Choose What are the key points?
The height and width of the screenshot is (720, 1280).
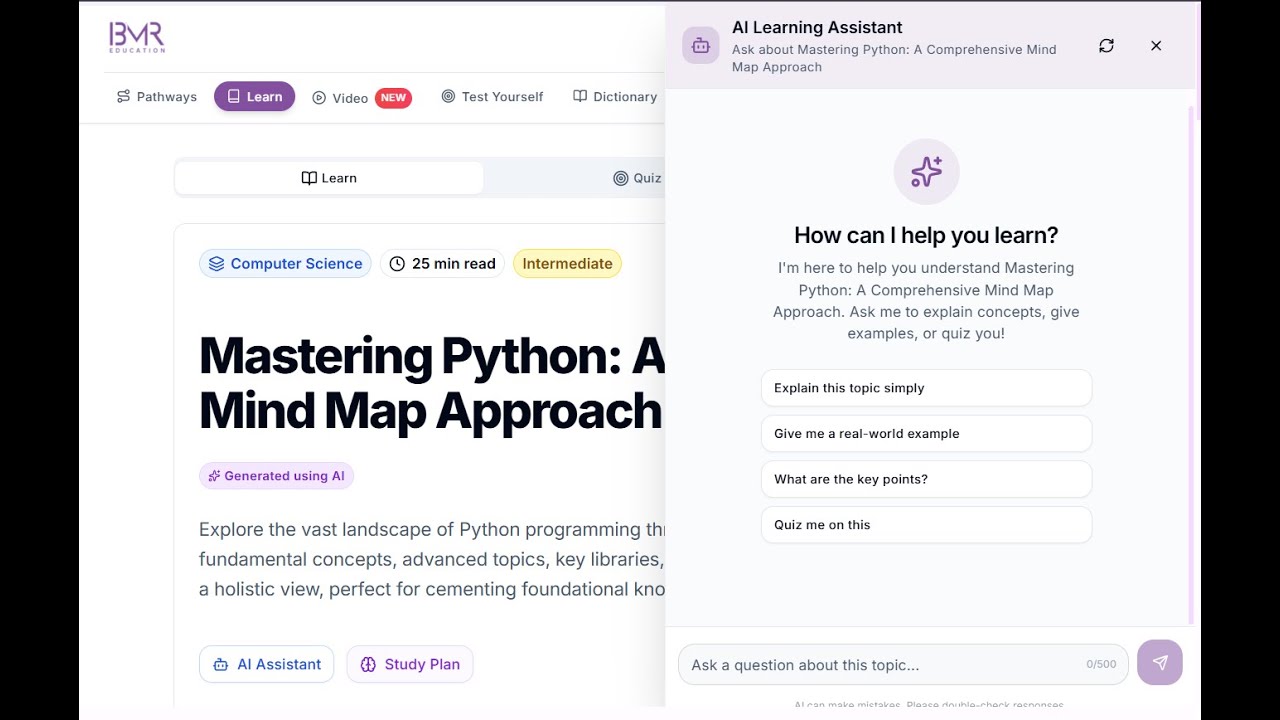[x=926, y=479]
